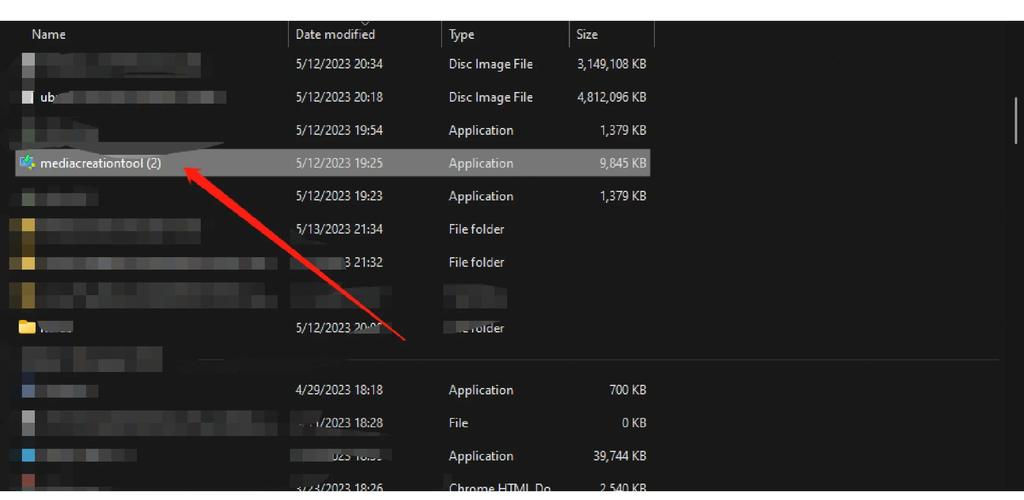Click the date "5/13/2023 21:34"

339,229
